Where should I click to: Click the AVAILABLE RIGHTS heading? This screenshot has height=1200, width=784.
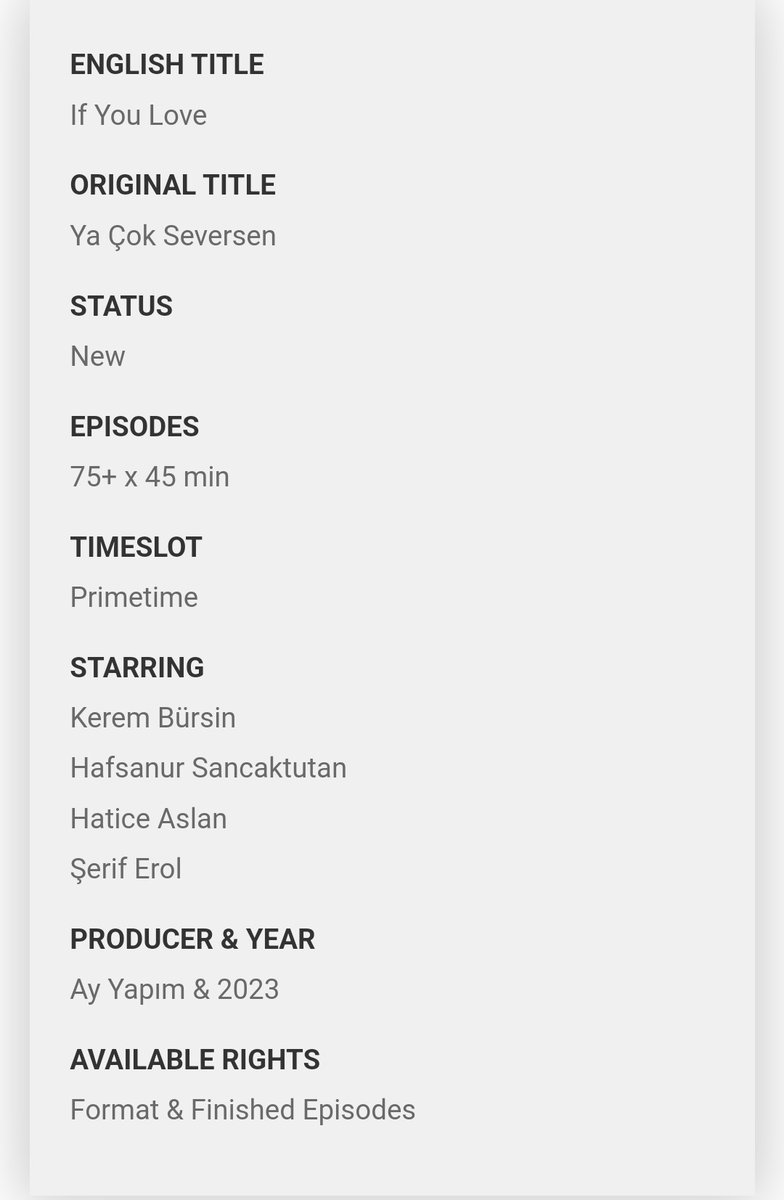195,1060
